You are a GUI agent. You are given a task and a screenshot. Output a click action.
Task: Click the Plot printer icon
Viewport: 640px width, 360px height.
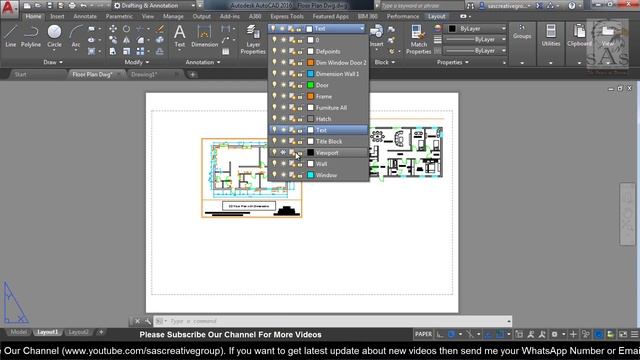(x=72, y=6)
